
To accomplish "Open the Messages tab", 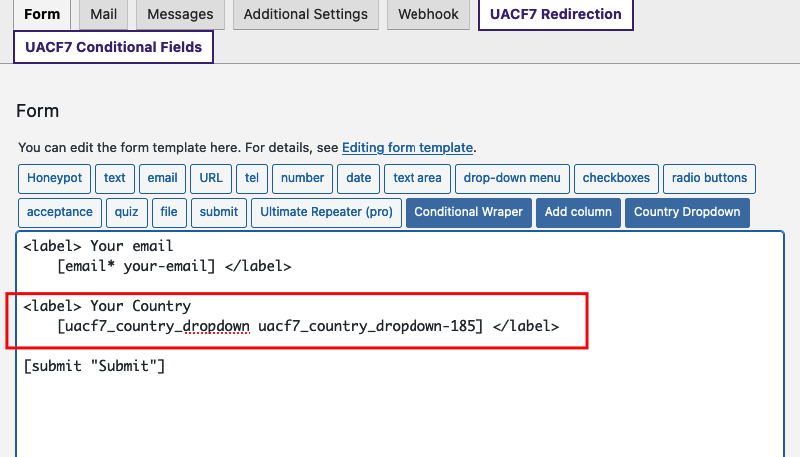I will pyautogui.click(x=180, y=14).
